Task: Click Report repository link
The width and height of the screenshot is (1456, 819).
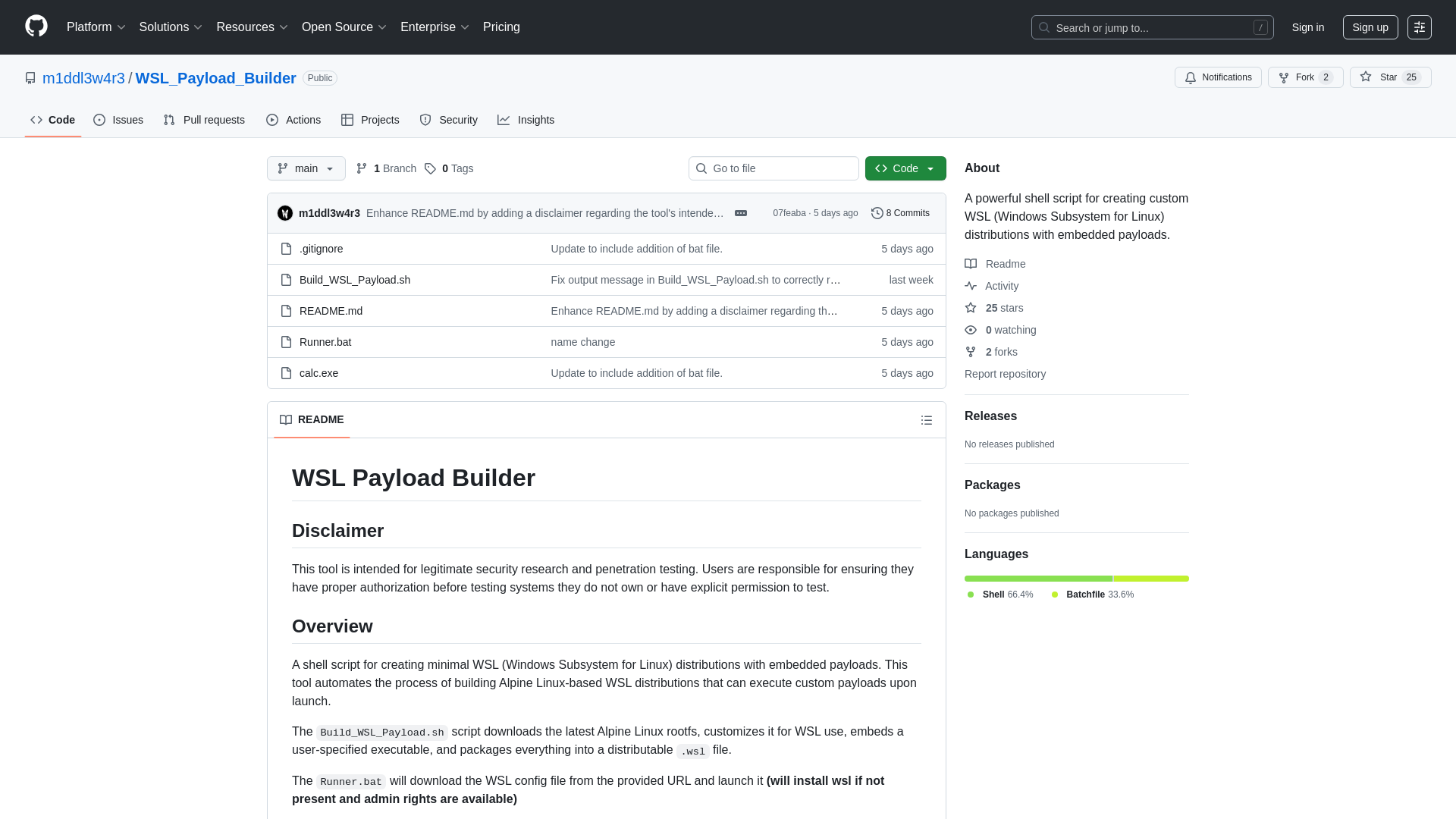Action: pos(1005,374)
